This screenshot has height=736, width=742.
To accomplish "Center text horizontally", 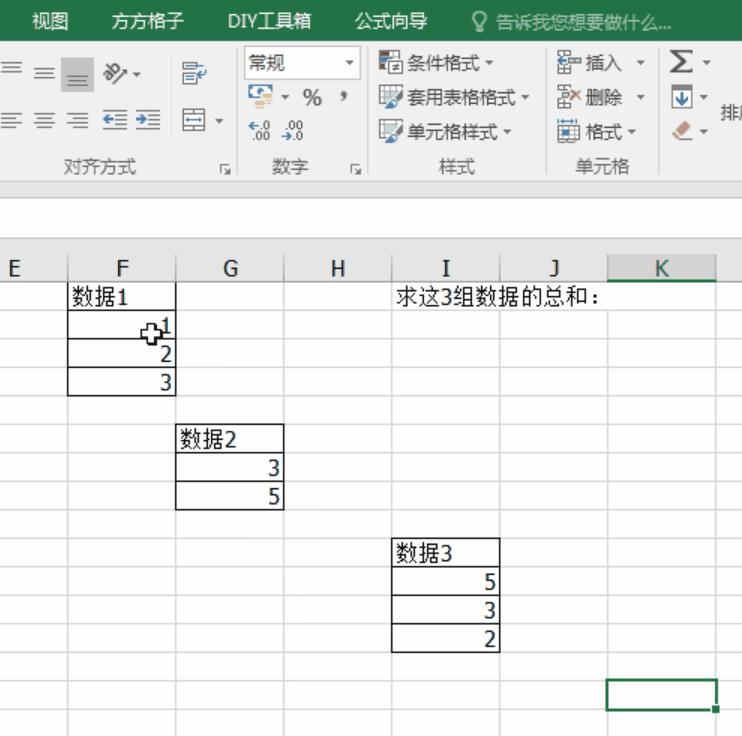I will tap(44, 120).
